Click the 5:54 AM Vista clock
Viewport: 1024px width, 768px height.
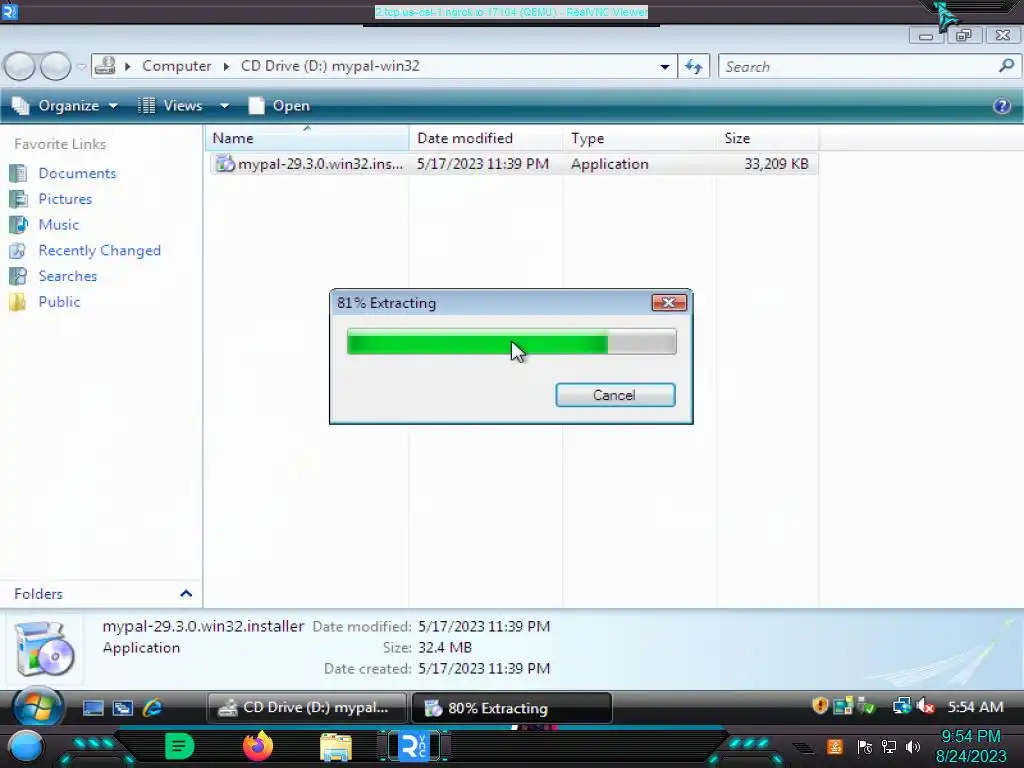(x=975, y=707)
